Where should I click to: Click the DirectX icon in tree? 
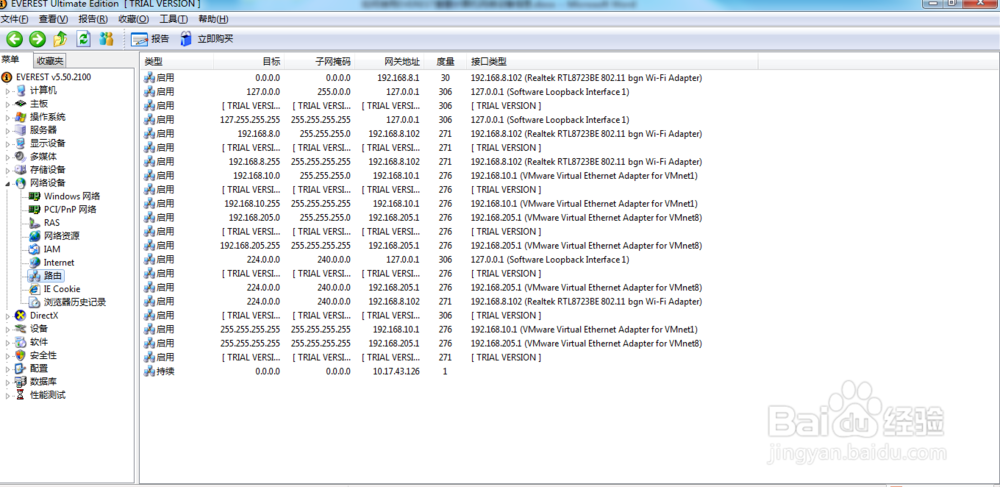pyautogui.click(x=20, y=316)
